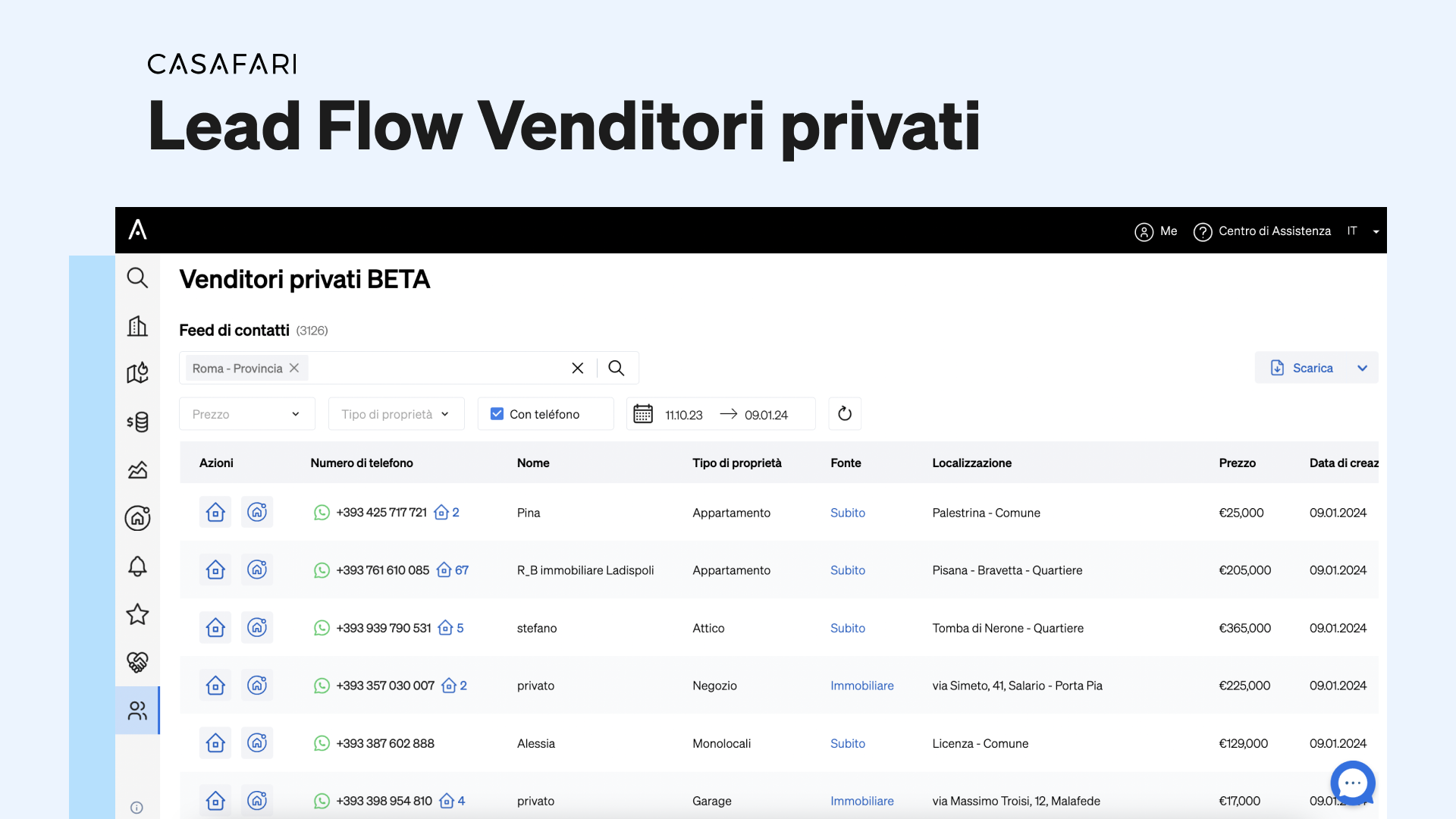Click the end date 09.01.24
Screen dimensions: 1456x819
pos(766,415)
